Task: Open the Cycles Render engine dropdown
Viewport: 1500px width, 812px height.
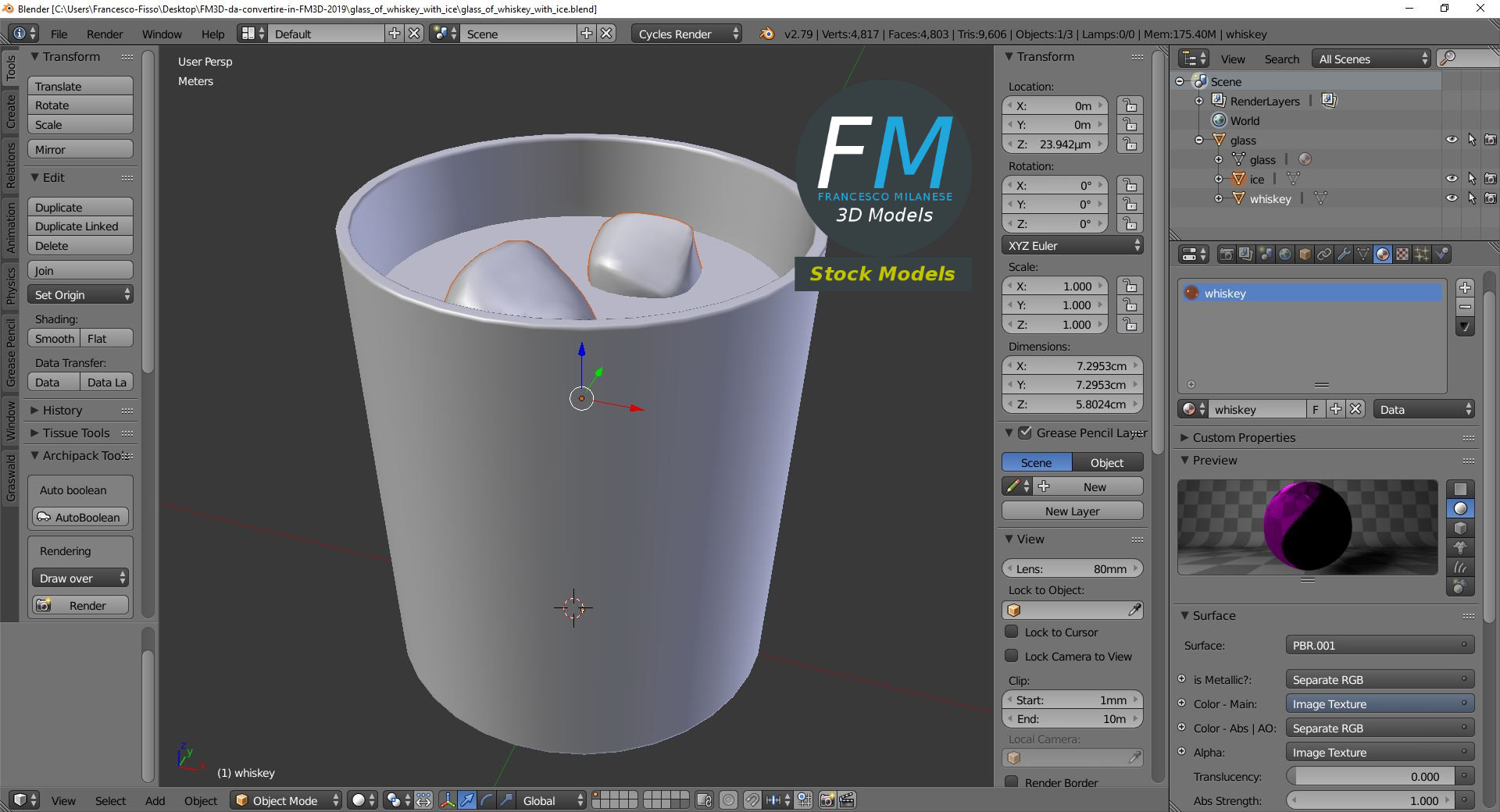Action: [686, 34]
